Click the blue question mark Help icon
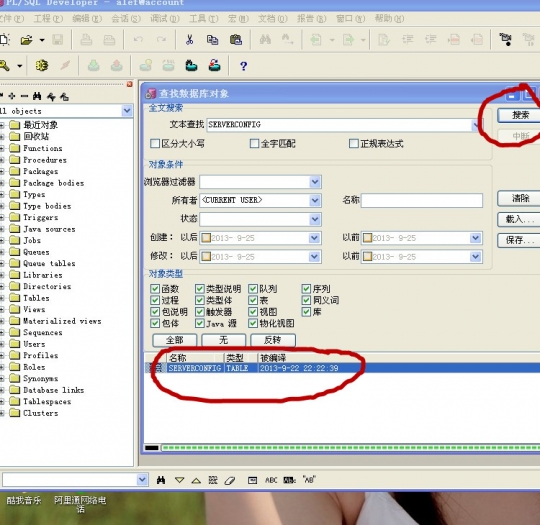The width and height of the screenshot is (540, 525). click(243, 66)
